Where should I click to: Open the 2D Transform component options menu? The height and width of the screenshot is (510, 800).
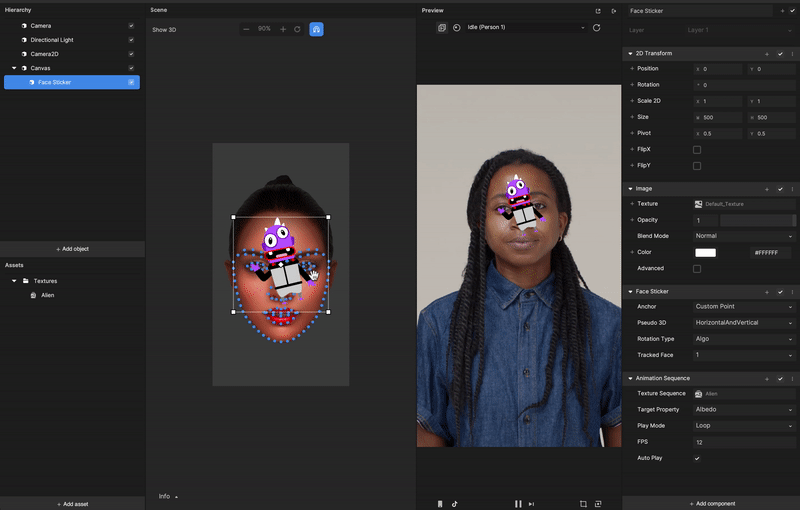pyautogui.click(x=792, y=54)
